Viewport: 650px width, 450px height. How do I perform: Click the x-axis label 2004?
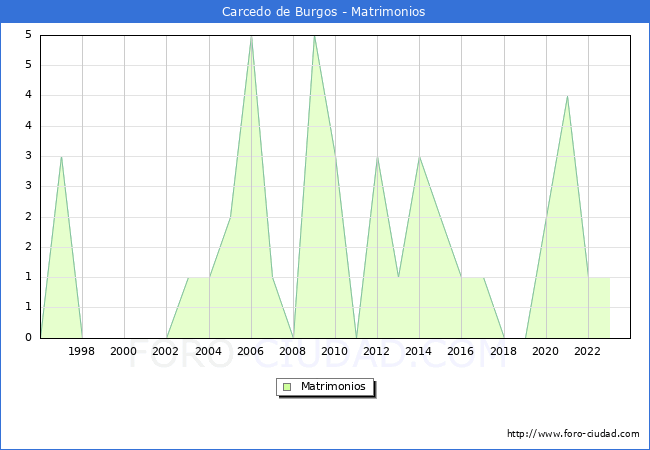pos(209,351)
